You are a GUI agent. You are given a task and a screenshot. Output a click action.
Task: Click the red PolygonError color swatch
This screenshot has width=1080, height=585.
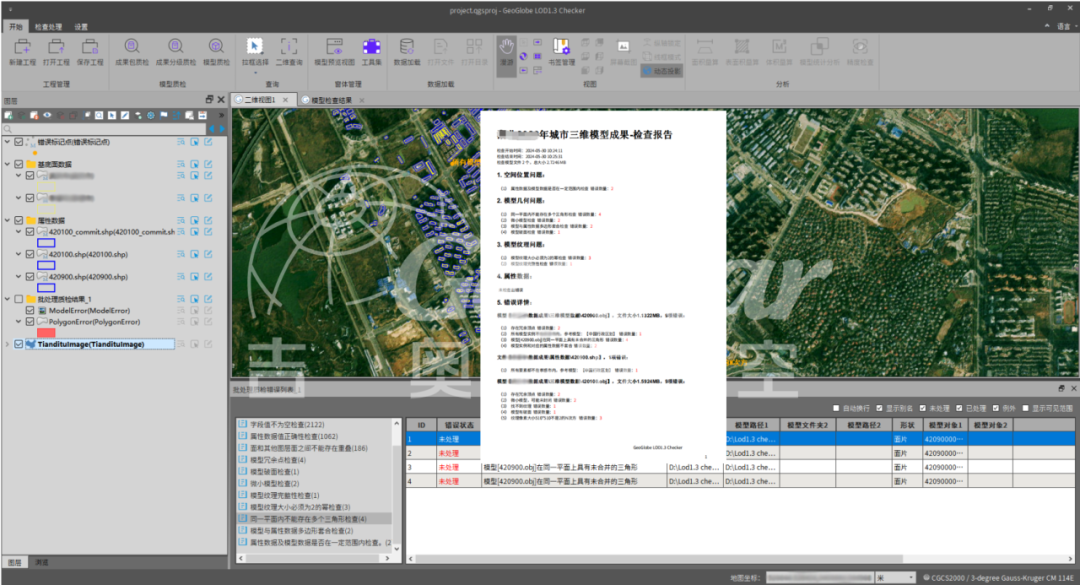[x=46, y=333]
